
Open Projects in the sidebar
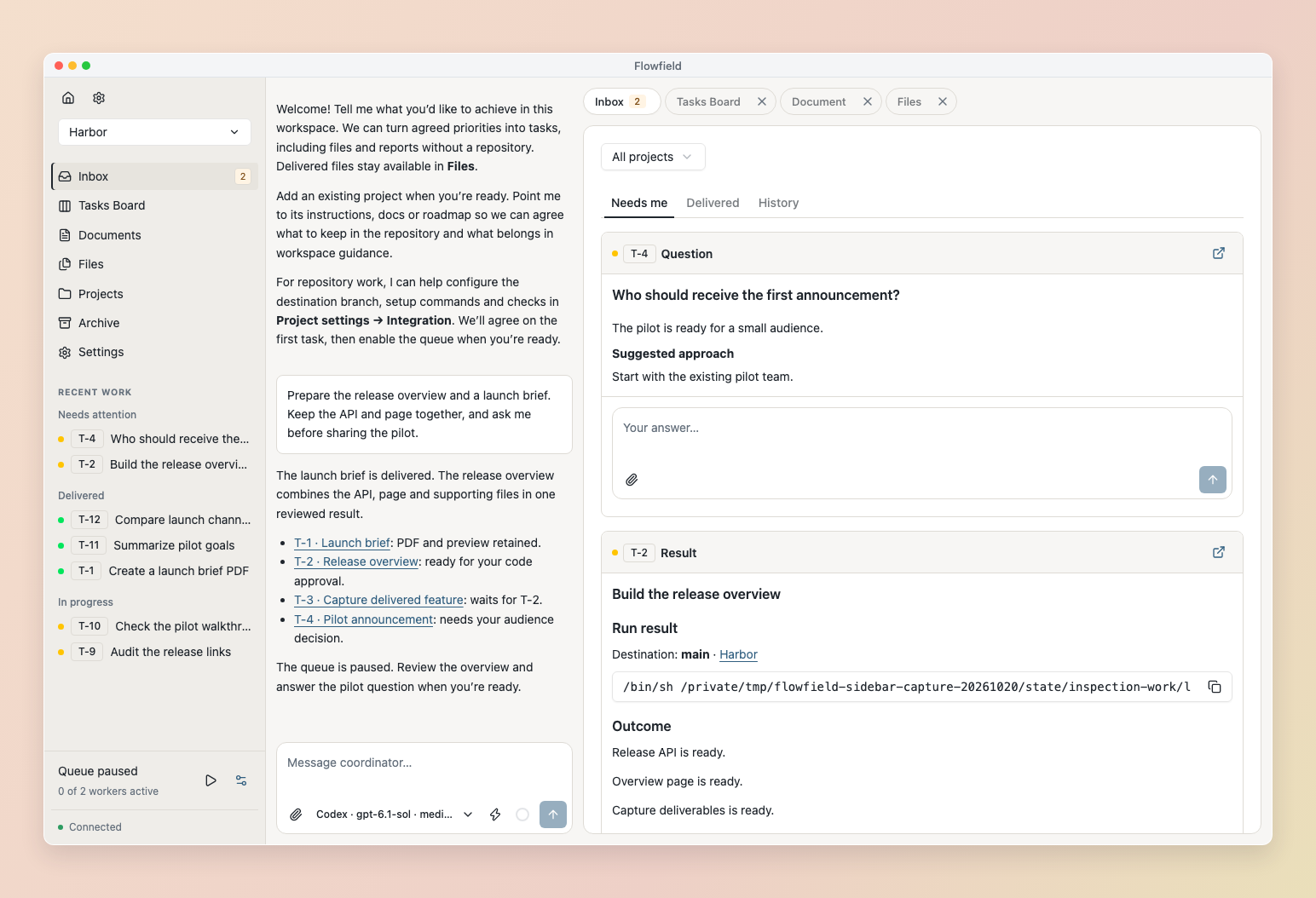click(154, 294)
